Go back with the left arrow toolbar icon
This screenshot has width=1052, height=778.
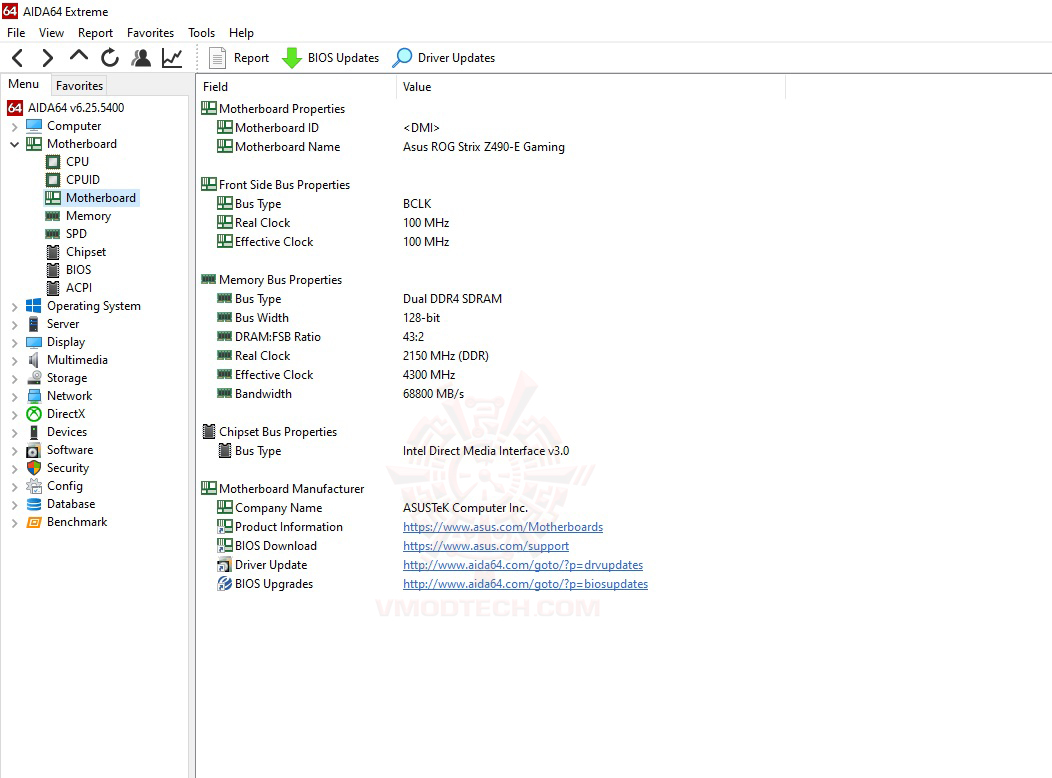18,58
